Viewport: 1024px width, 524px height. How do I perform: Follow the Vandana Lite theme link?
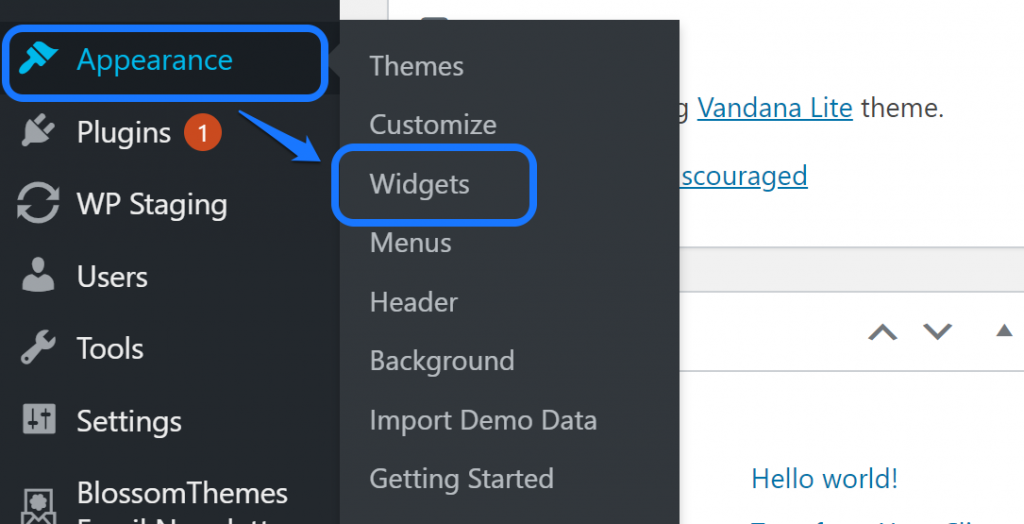click(774, 107)
